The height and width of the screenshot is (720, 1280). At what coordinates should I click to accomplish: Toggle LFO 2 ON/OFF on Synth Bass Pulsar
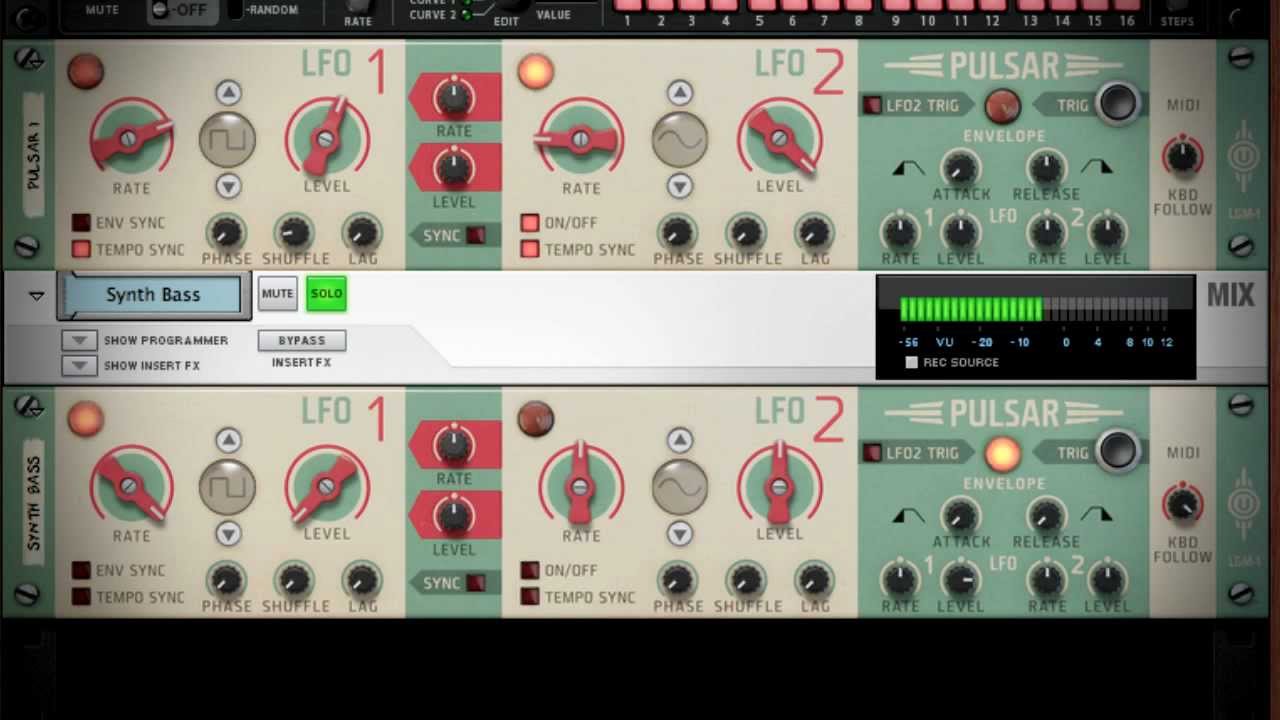530,571
